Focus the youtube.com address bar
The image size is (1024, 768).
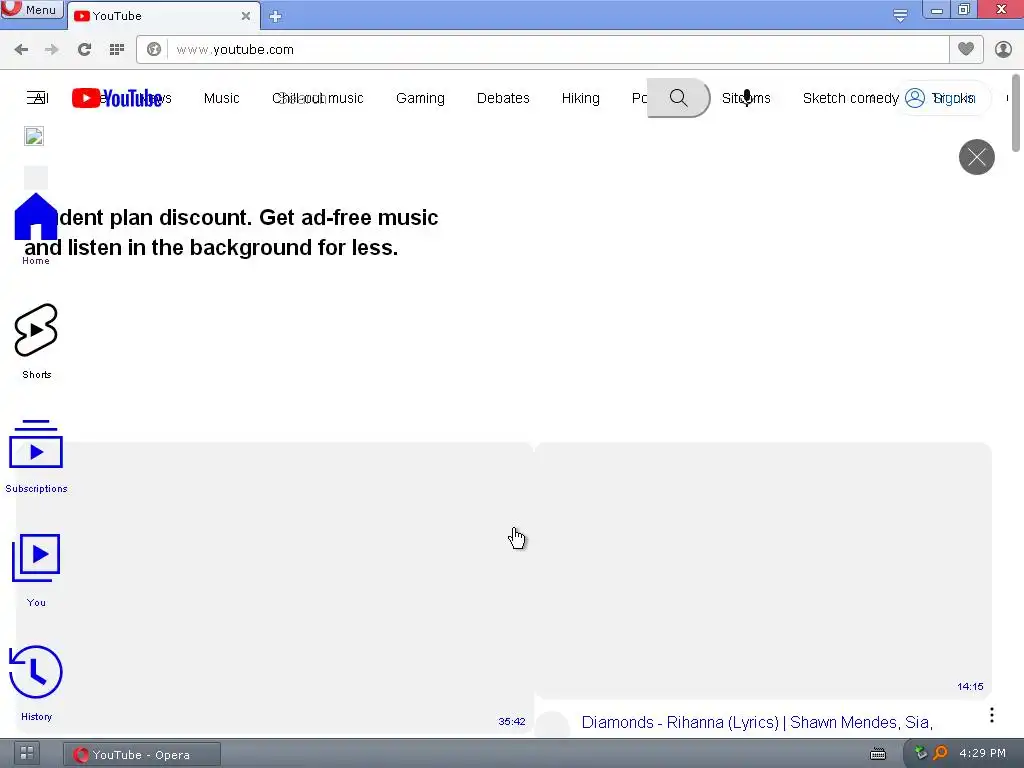click(x=558, y=50)
